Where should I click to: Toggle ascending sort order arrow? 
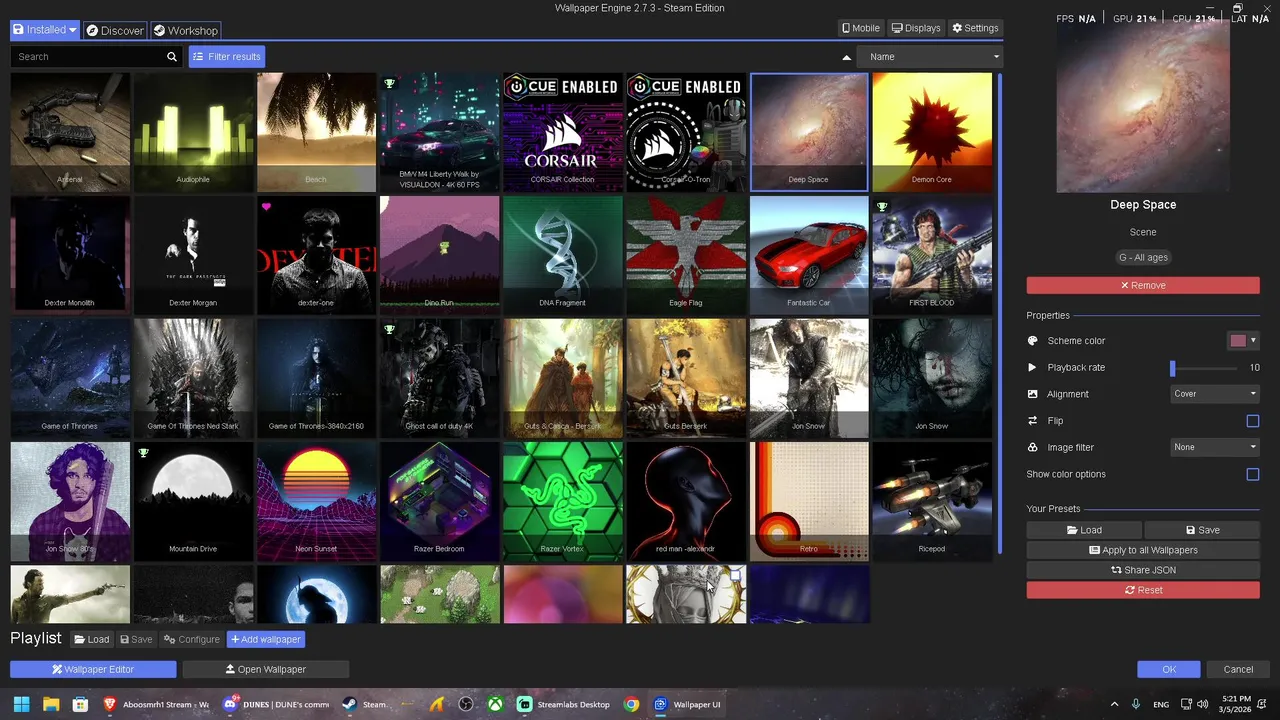click(847, 57)
